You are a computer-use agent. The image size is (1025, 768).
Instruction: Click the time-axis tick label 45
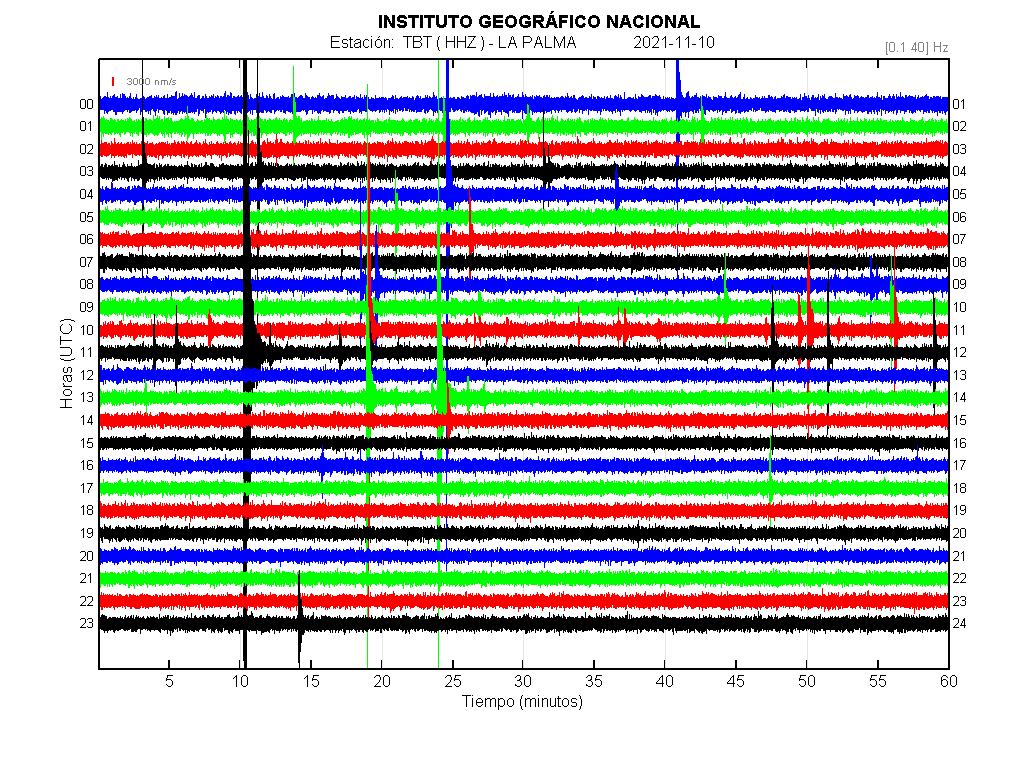(735, 681)
